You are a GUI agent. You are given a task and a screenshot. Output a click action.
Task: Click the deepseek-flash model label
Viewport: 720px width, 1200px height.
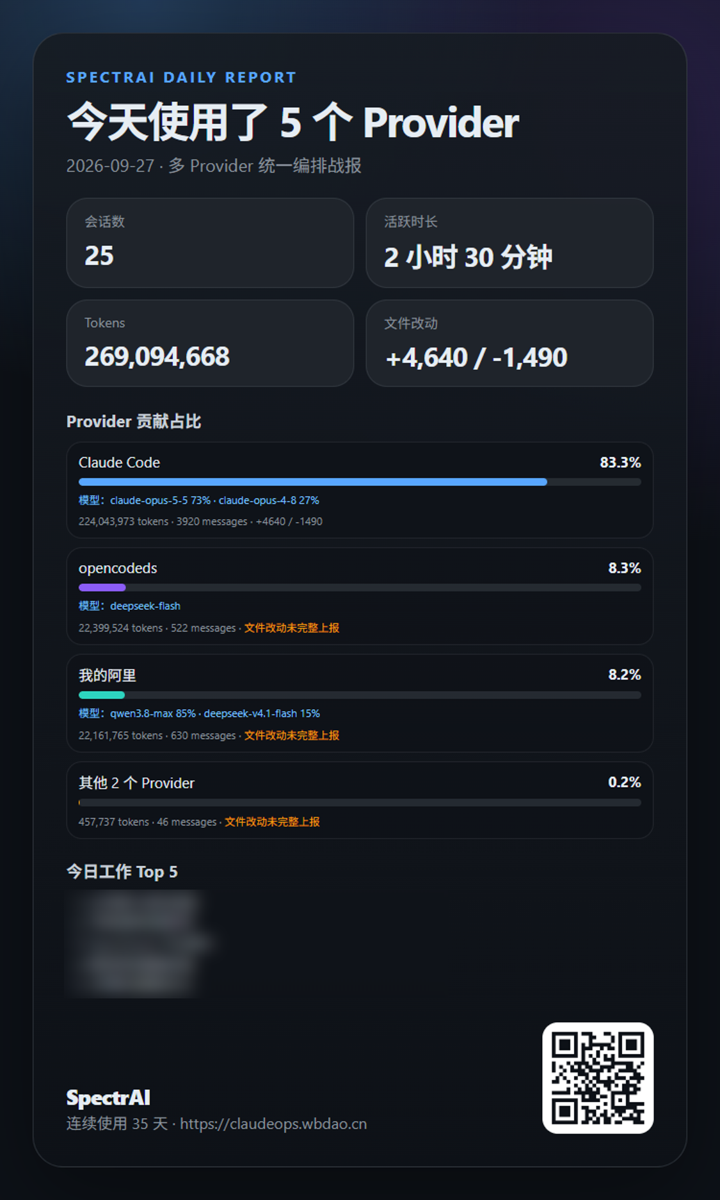(x=145, y=606)
